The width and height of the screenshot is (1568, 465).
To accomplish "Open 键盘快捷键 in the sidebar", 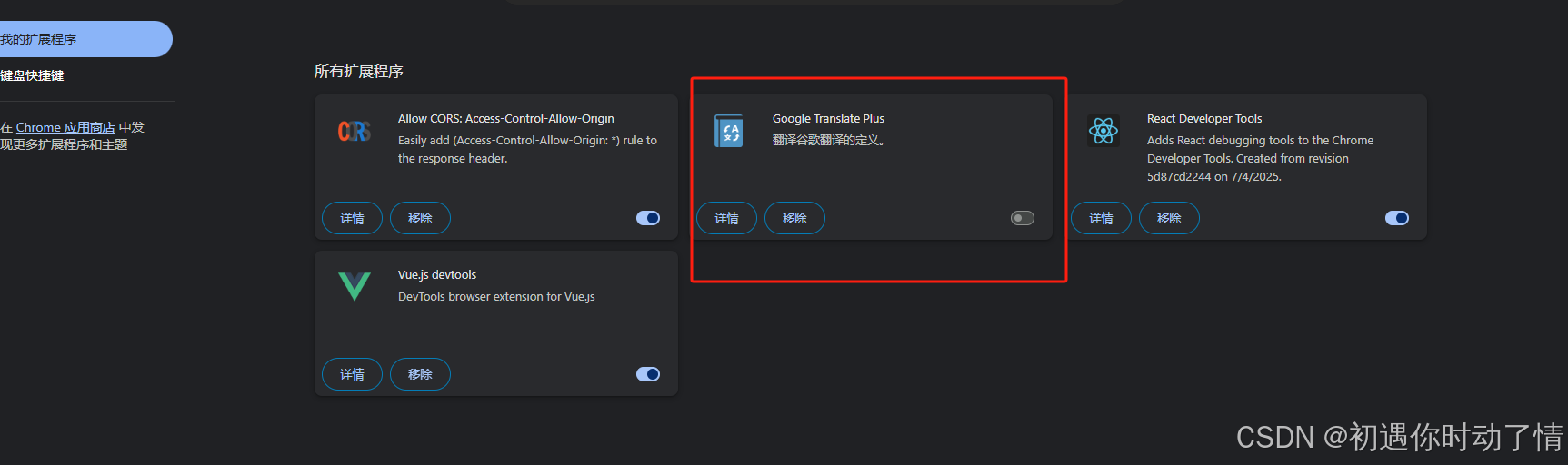I will (x=32, y=75).
